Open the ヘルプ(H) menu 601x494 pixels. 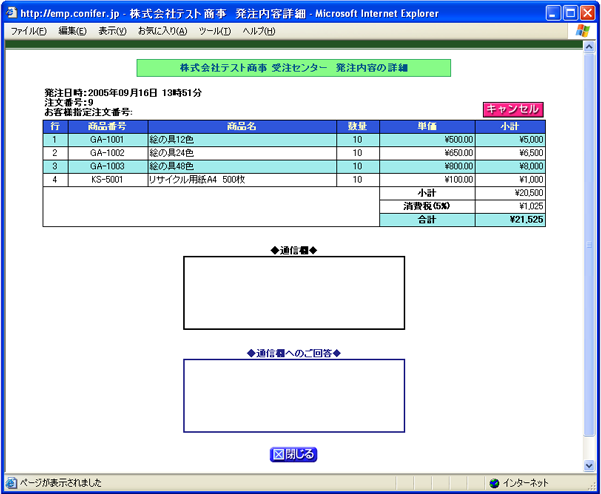click(259, 32)
